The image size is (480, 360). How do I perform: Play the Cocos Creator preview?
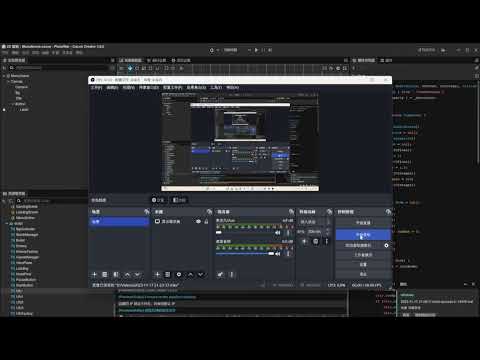tap(256, 50)
